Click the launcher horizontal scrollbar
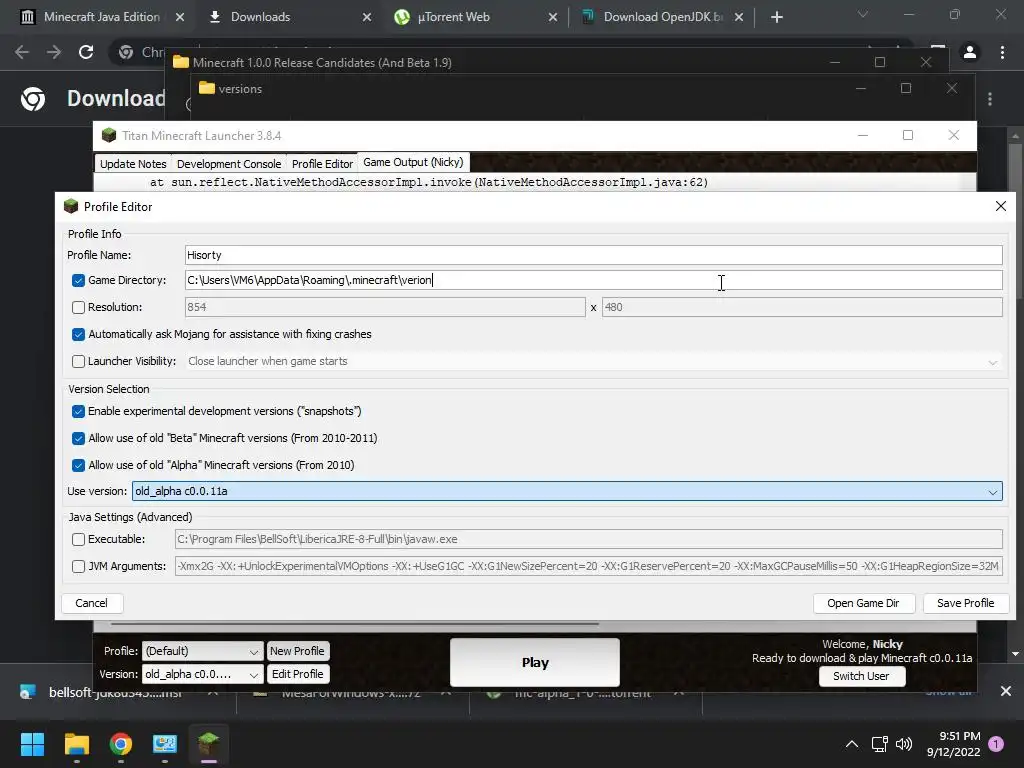 click(x=355, y=624)
